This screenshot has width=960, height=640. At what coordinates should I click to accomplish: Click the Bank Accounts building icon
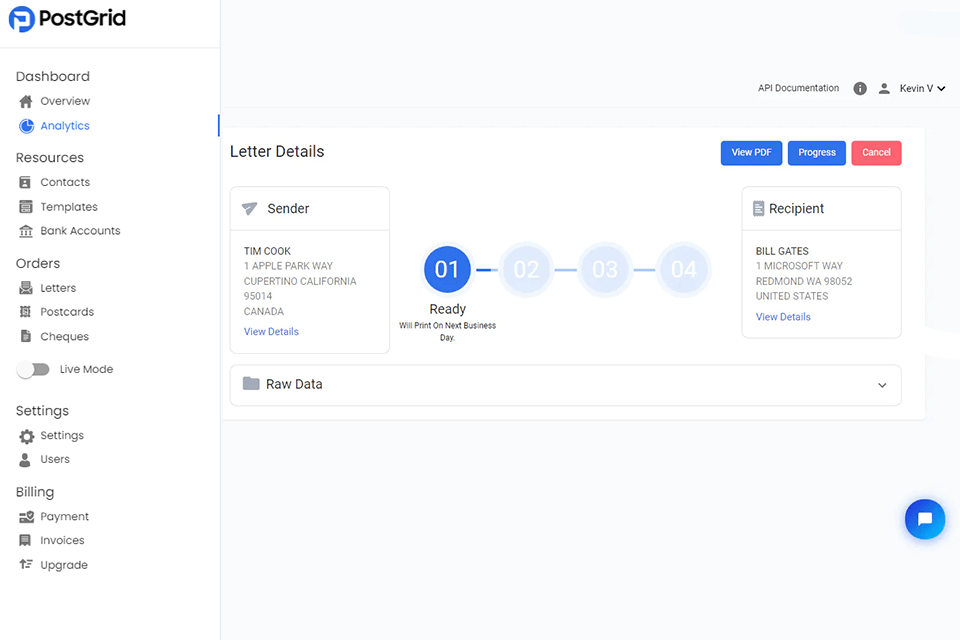coord(26,231)
